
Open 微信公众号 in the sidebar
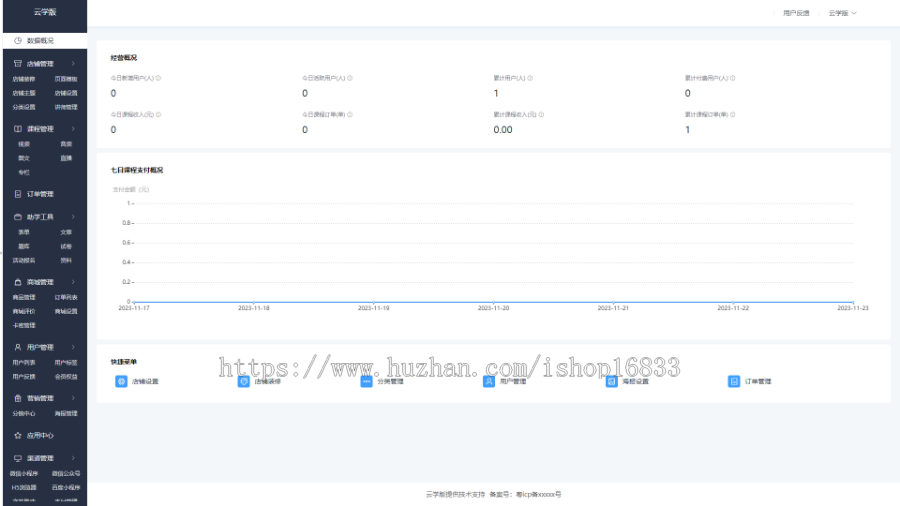(66, 474)
